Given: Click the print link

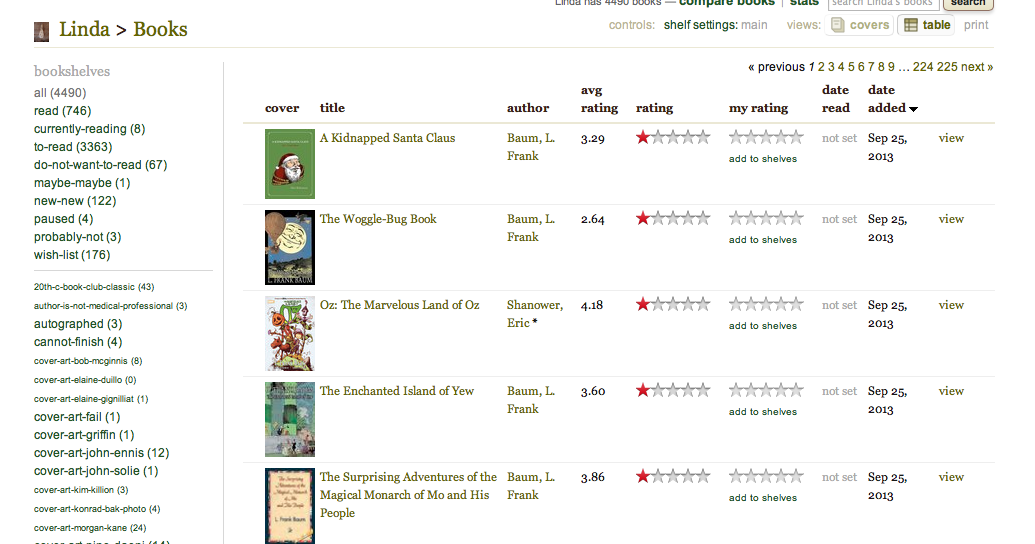Looking at the screenshot, I should 976,25.
